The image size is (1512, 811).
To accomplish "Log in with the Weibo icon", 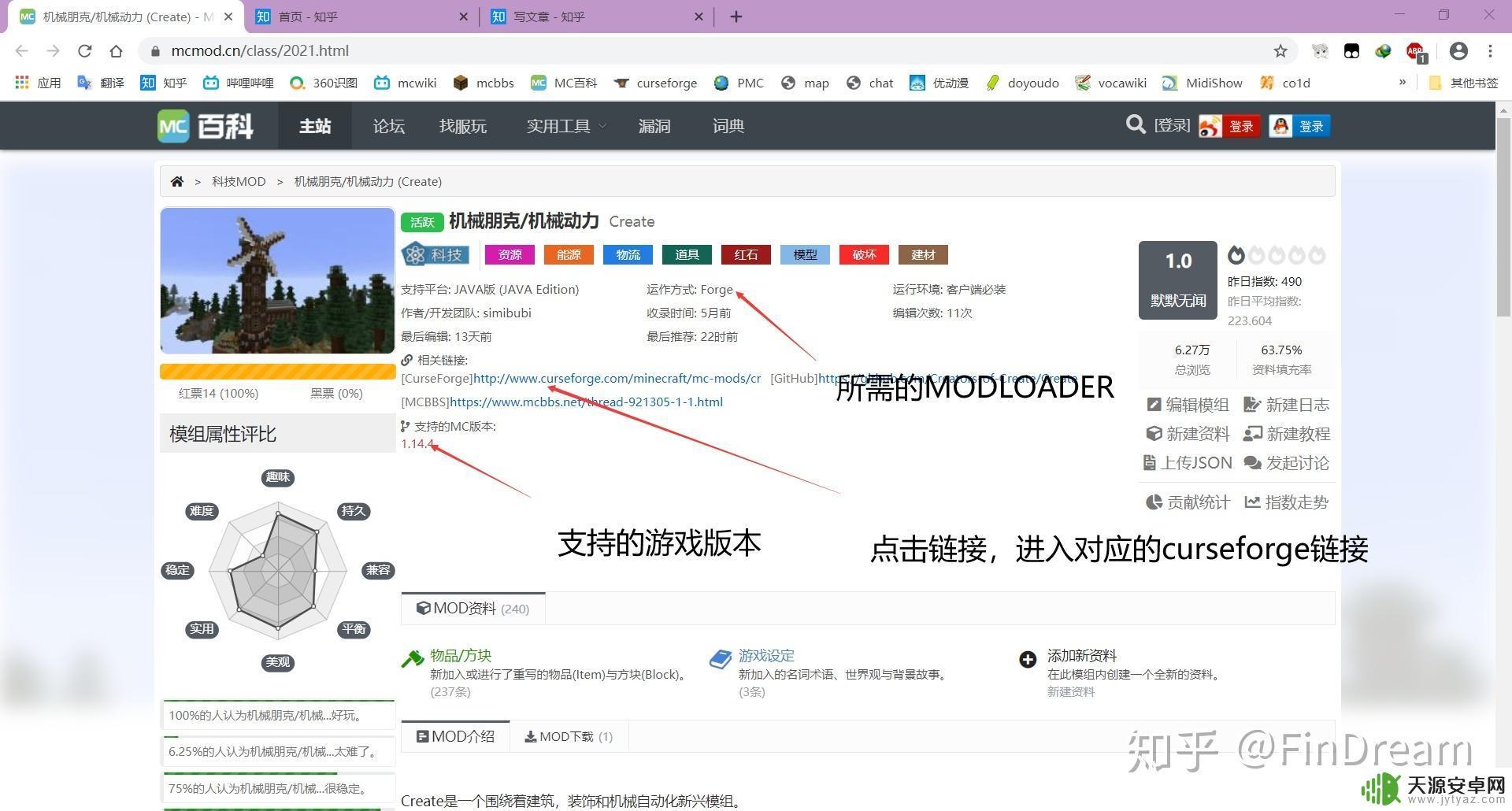I will click(1229, 126).
